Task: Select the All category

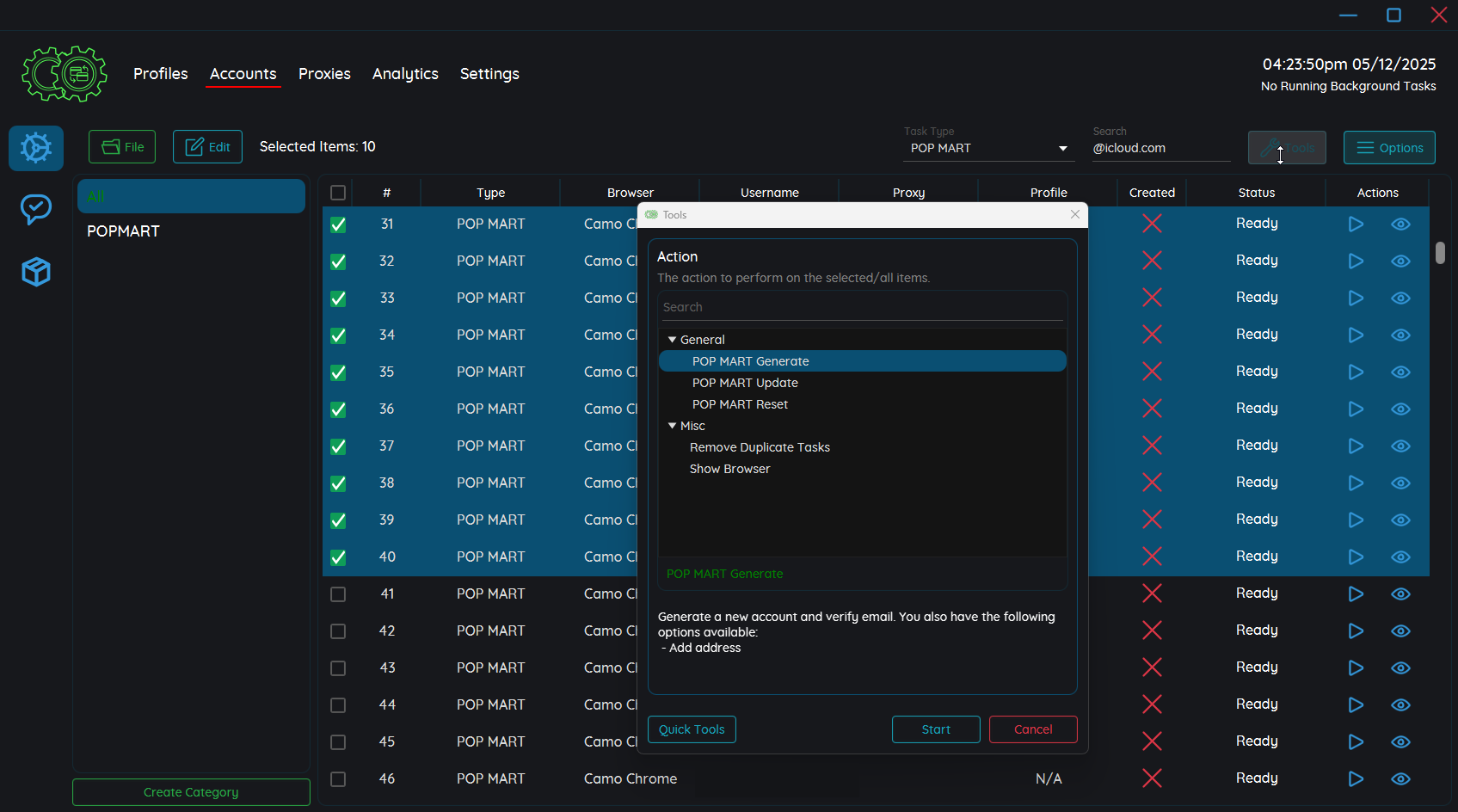Action: [x=191, y=196]
